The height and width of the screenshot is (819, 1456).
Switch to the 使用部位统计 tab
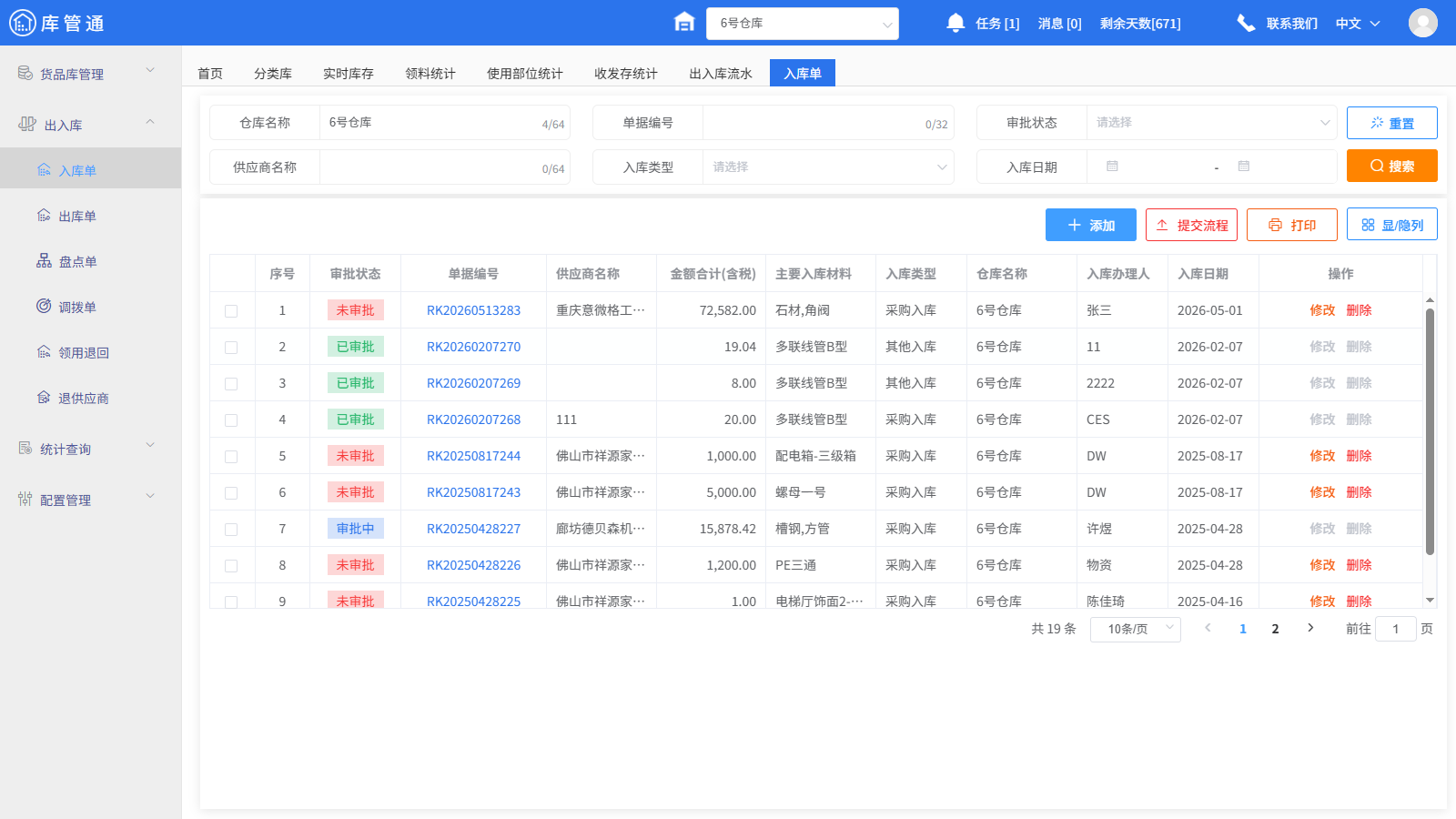click(525, 74)
